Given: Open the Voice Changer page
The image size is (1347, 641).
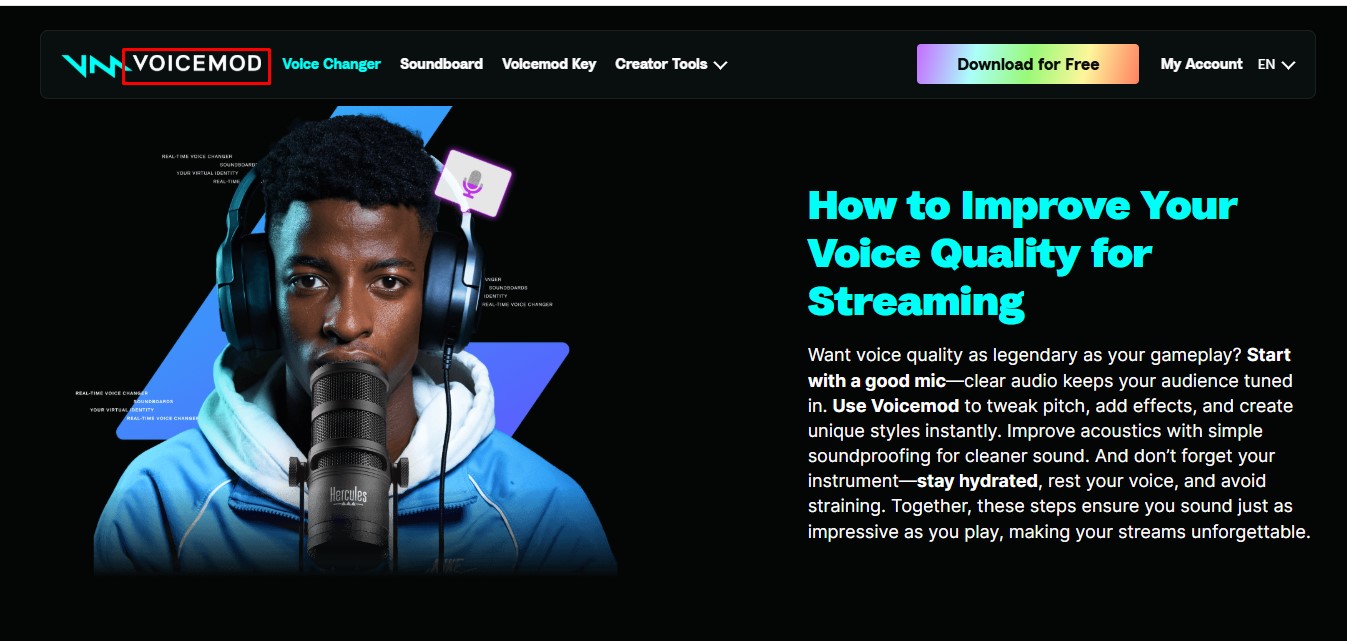Looking at the screenshot, I should 331,64.
